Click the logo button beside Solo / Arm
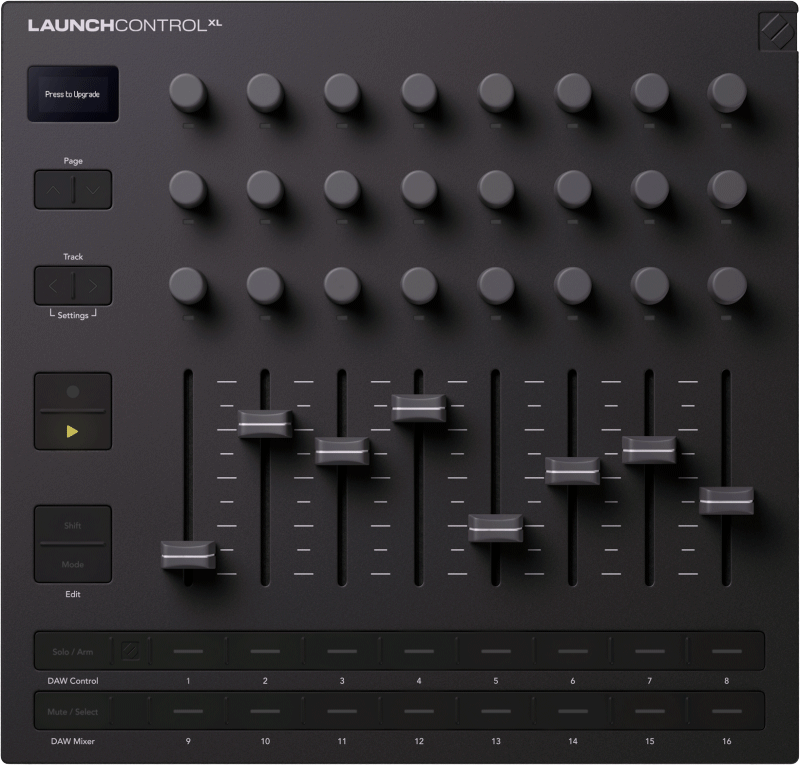The image size is (800, 765). [x=131, y=651]
